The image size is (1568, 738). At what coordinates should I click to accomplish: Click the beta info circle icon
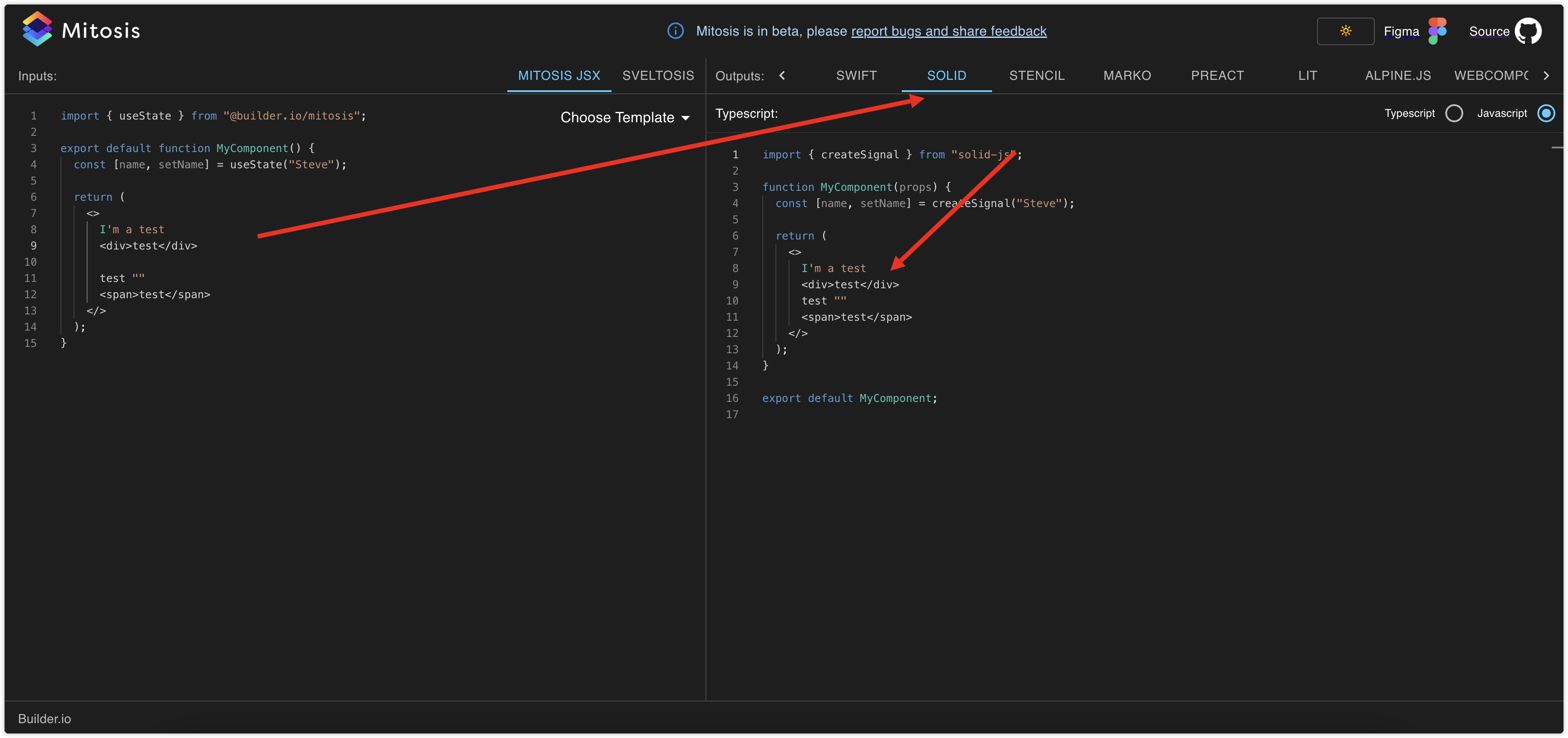[x=675, y=31]
